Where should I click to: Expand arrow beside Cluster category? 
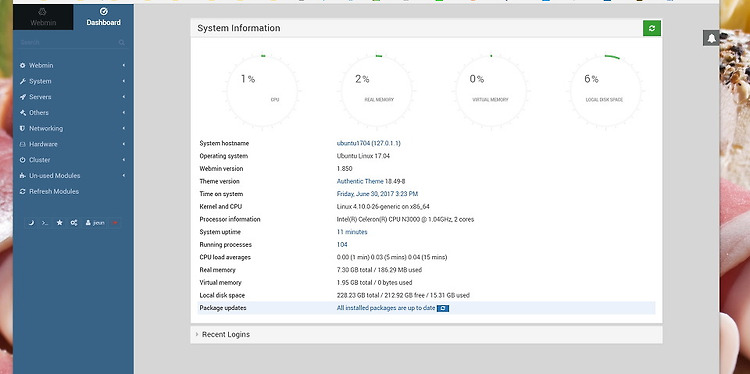pos(123,160)
